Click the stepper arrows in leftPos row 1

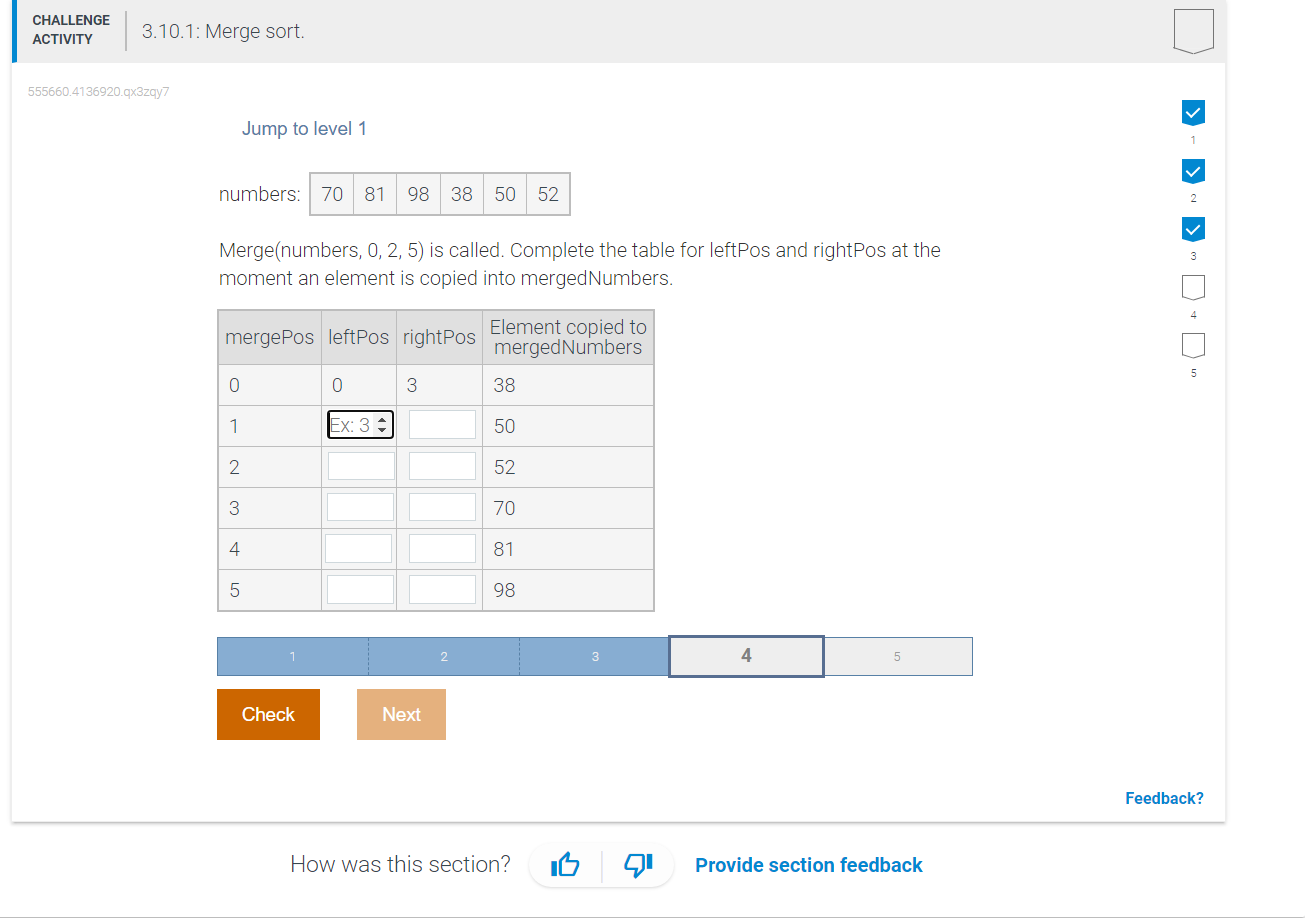click(x=383, y=425)
